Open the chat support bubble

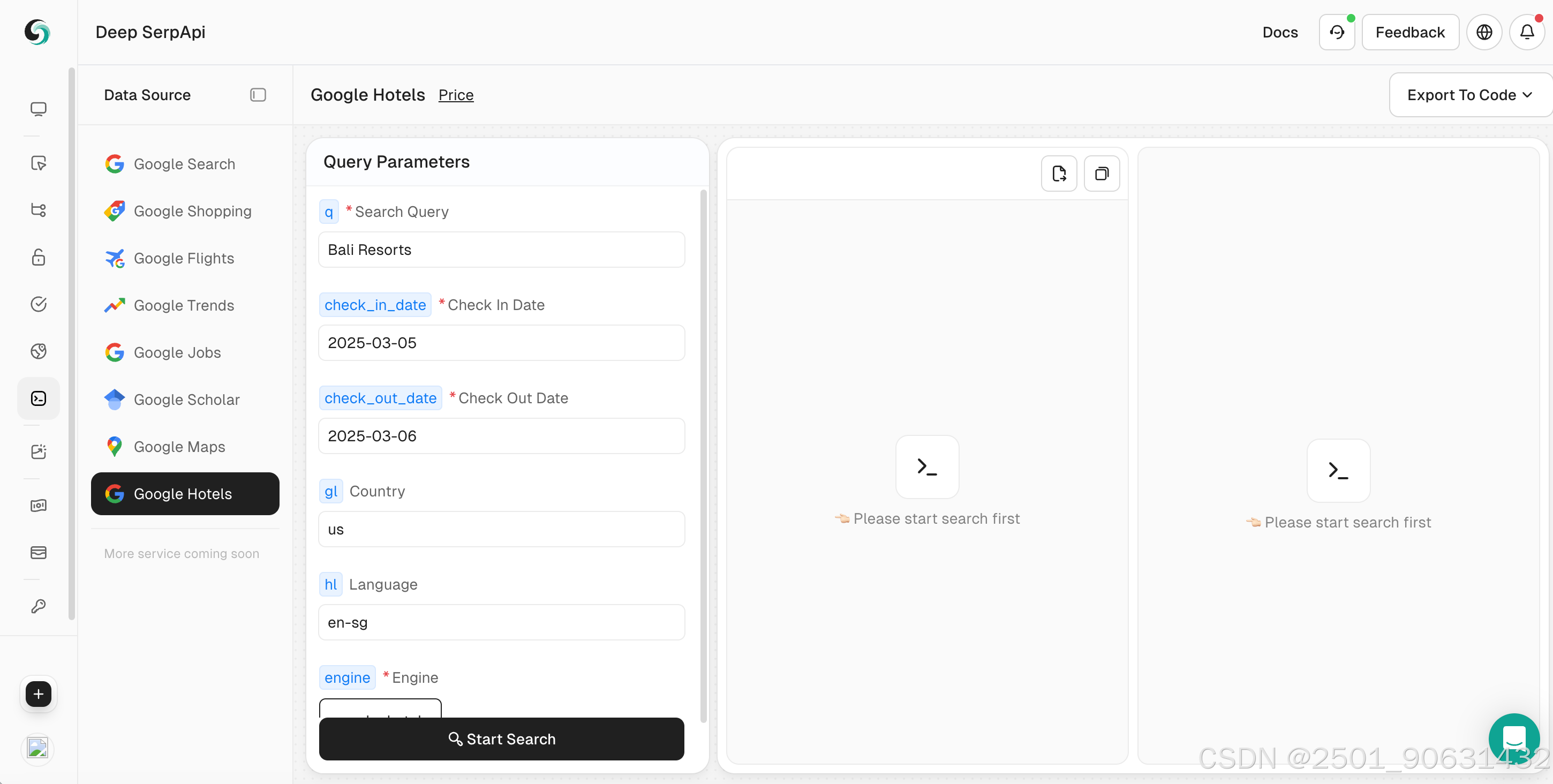[x=1513, y=738]
